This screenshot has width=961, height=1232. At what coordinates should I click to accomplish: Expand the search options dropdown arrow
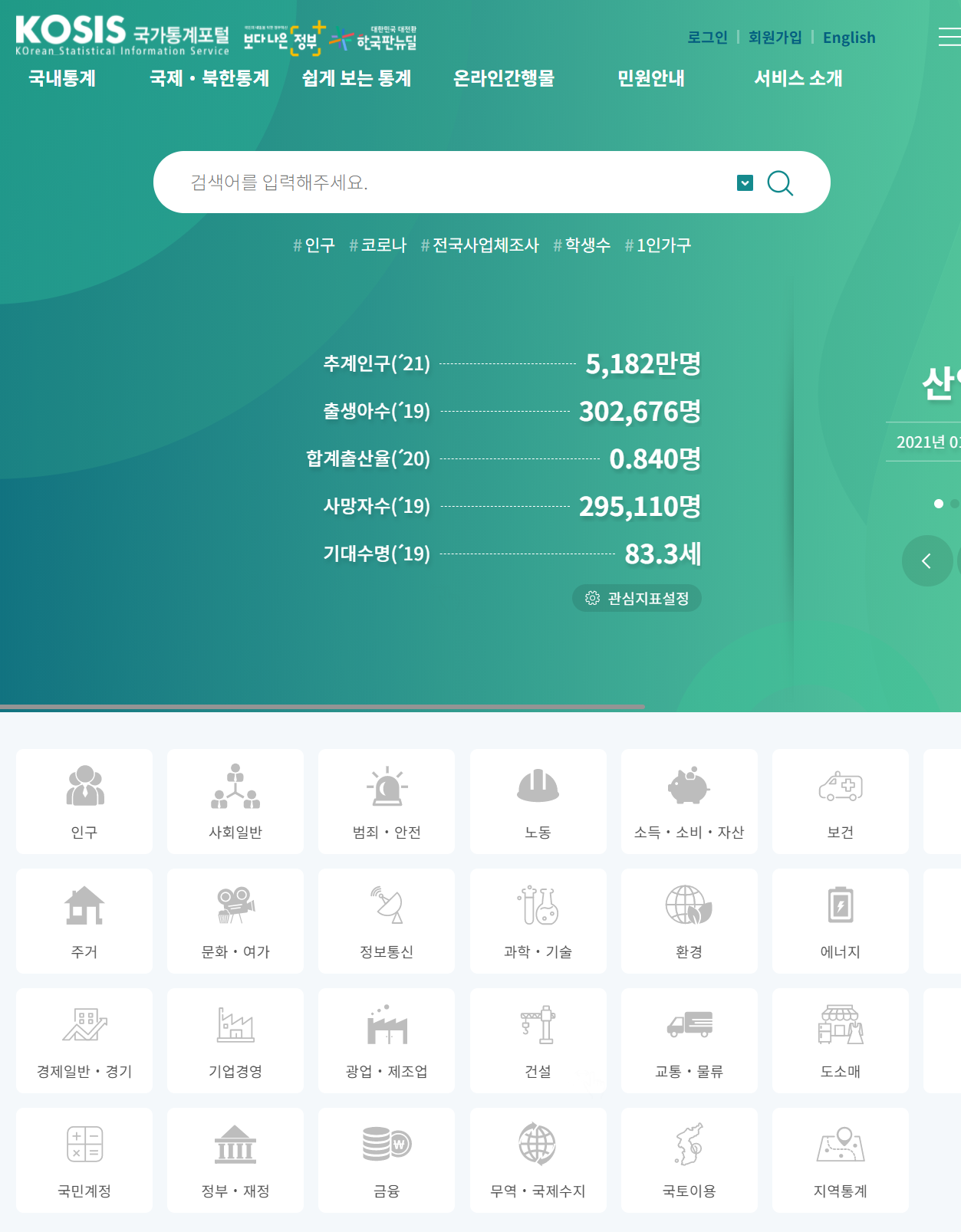pyautogui.click(x=745, y=182)
